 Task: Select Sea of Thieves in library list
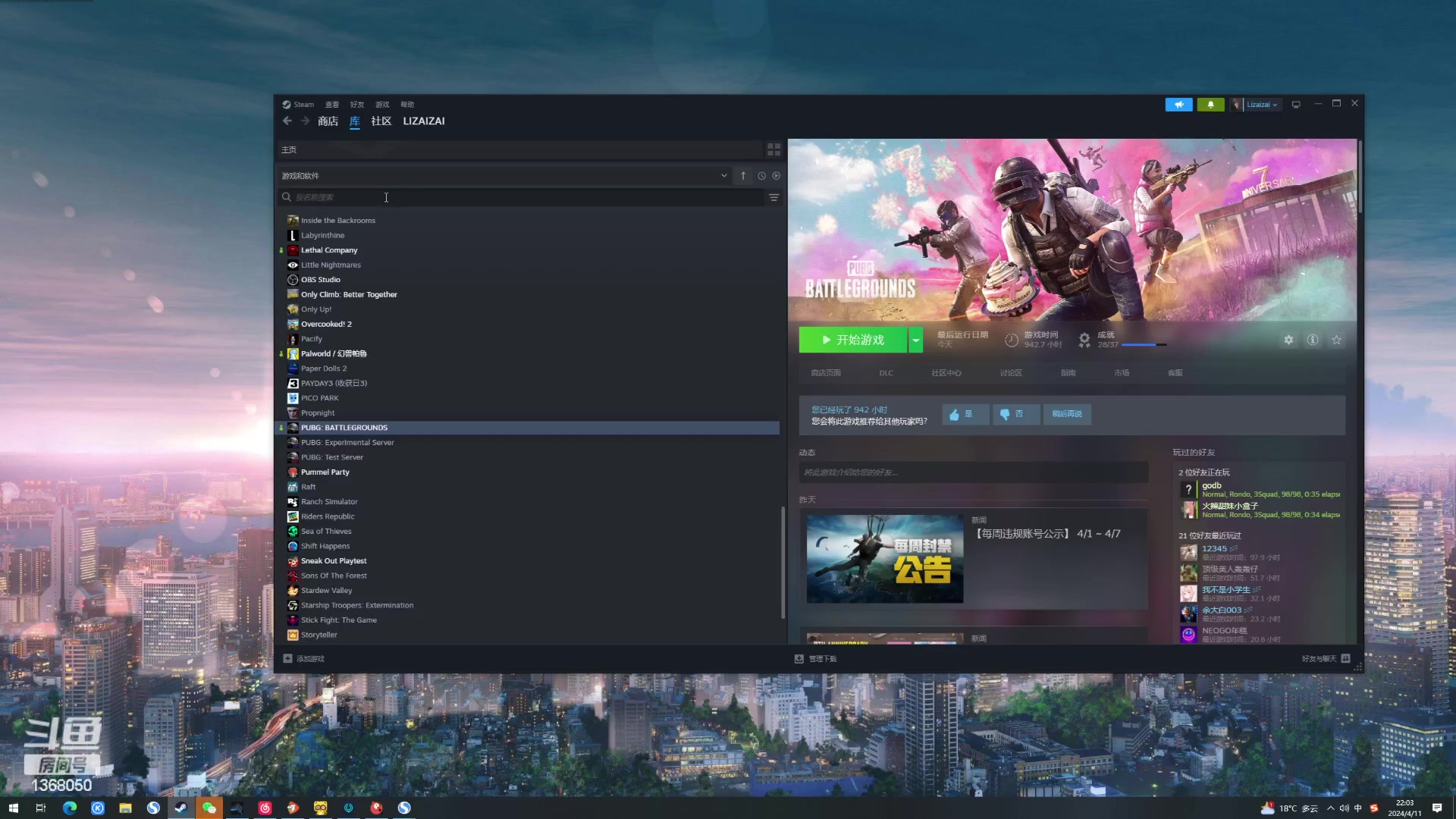pos(326,532)
